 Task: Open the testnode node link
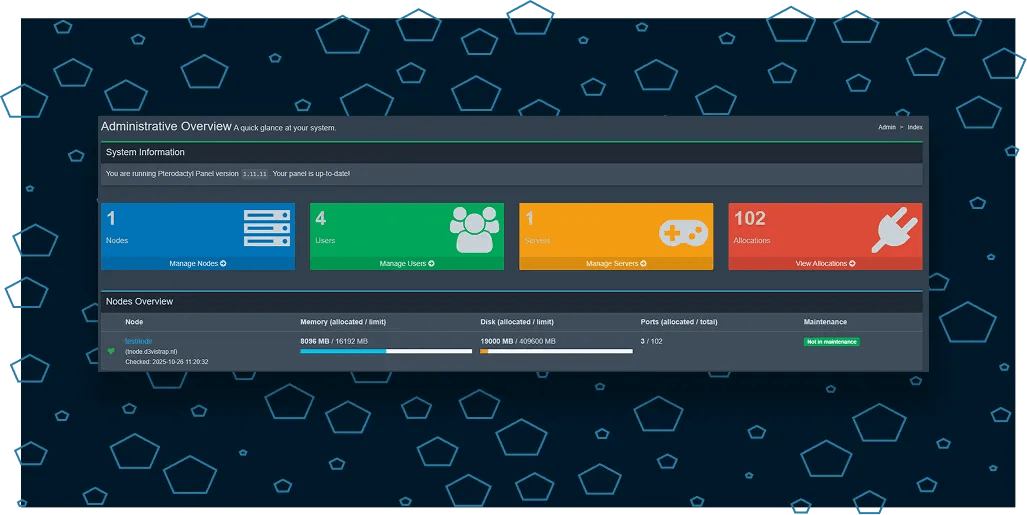click(138, 341)
